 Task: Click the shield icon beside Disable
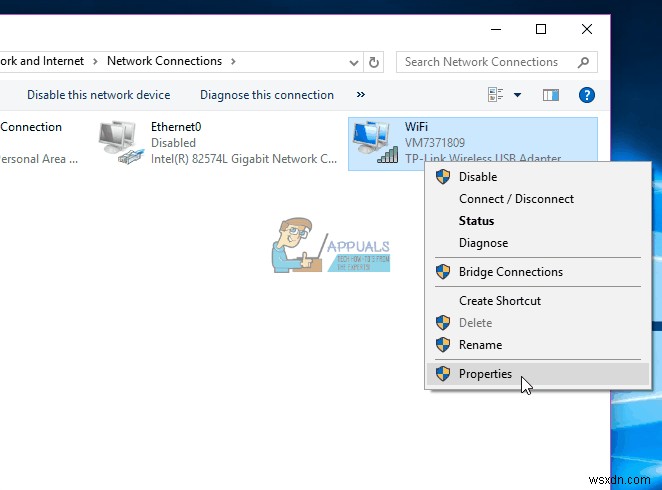point(443,177)
